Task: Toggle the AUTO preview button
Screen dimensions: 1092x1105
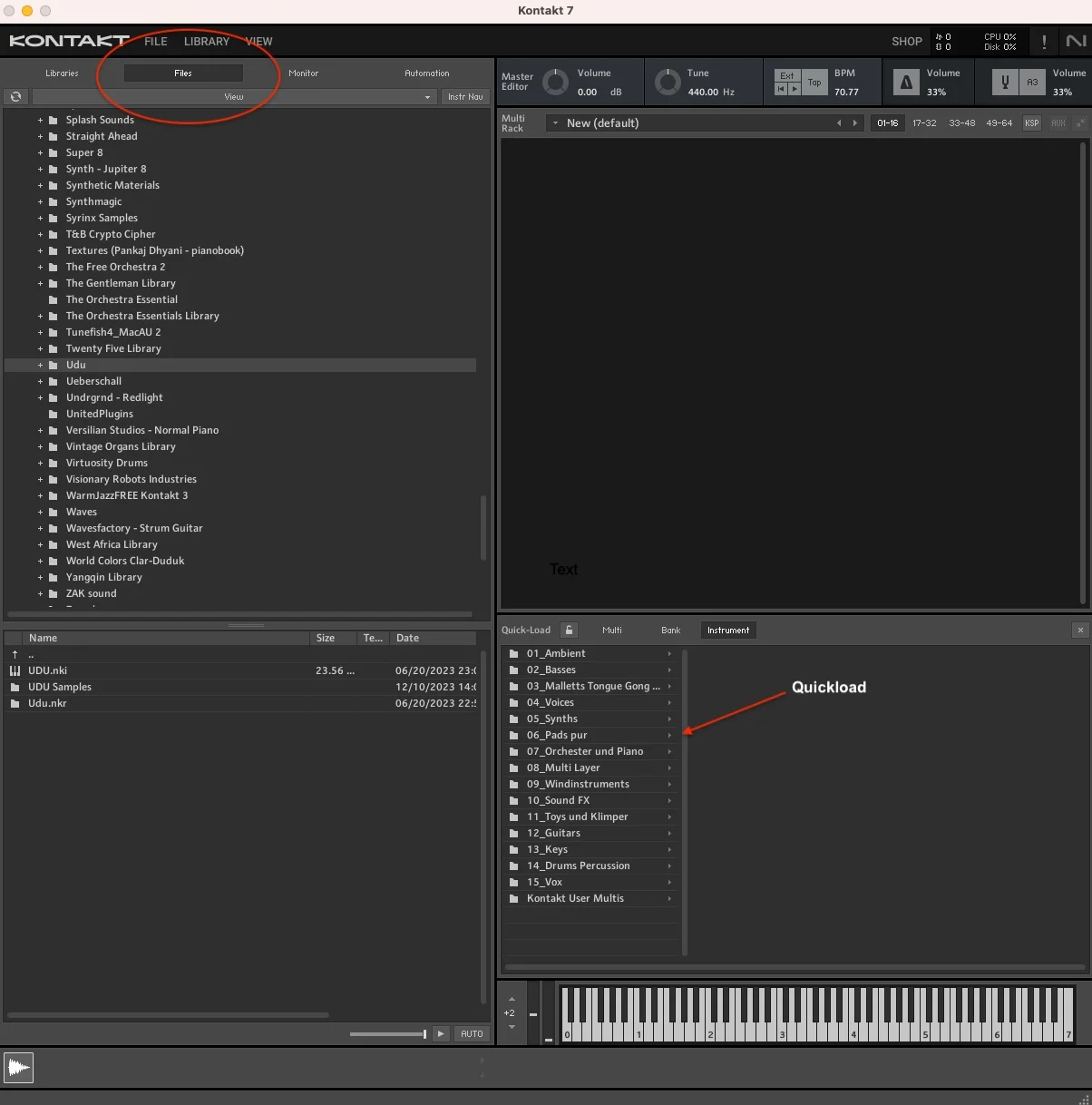Action: pyautogui.click(x=472, y=1033)
